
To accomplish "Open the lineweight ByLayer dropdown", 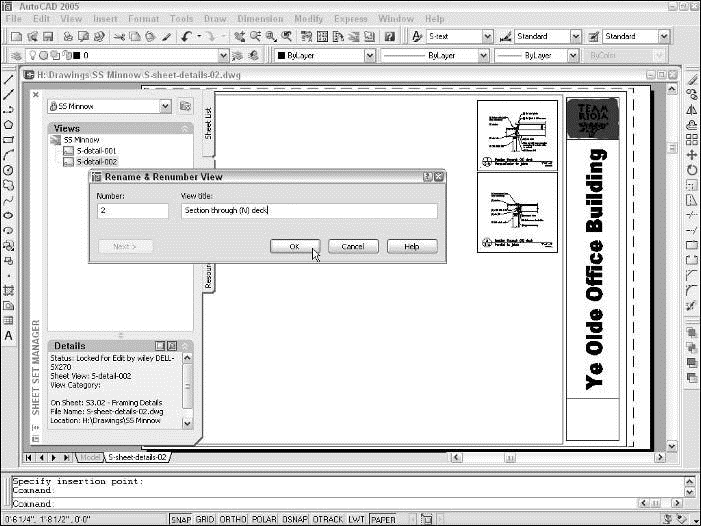I will 573,56.
